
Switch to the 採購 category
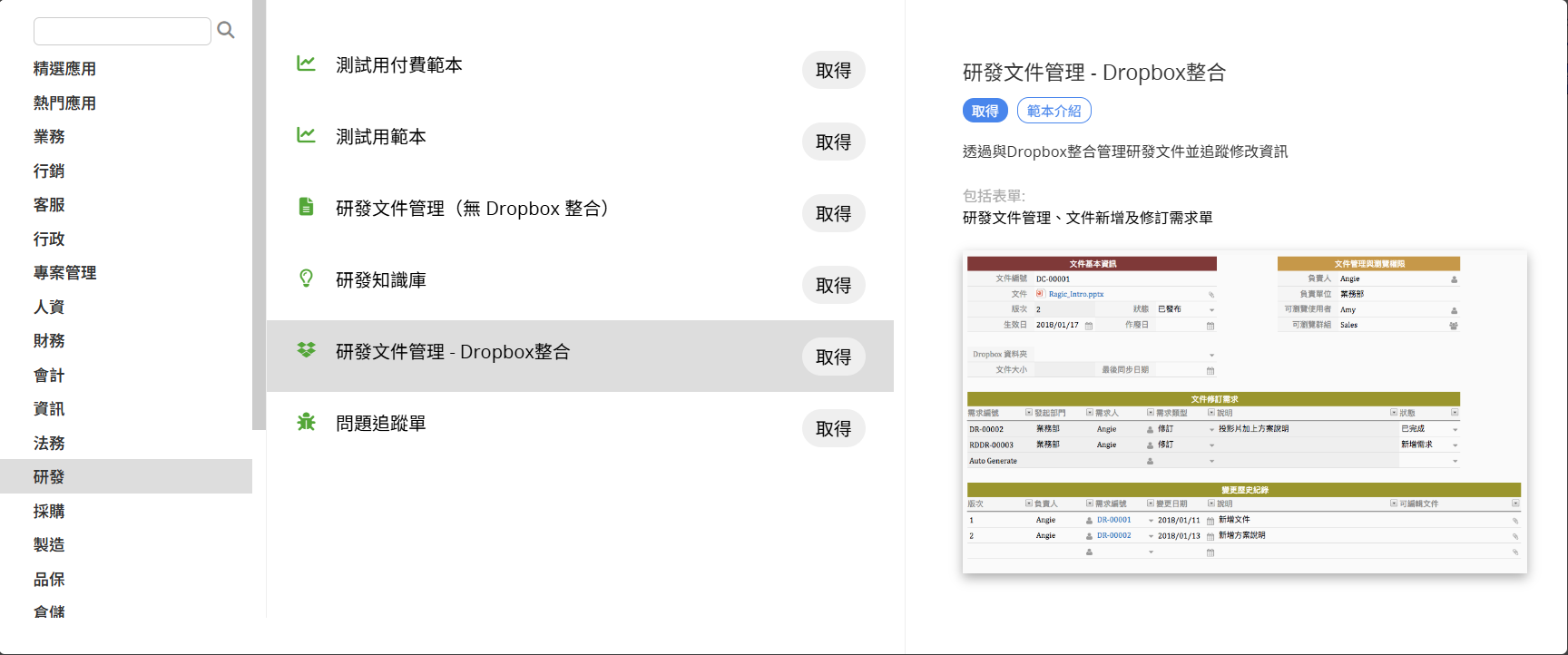coord(49,512)
